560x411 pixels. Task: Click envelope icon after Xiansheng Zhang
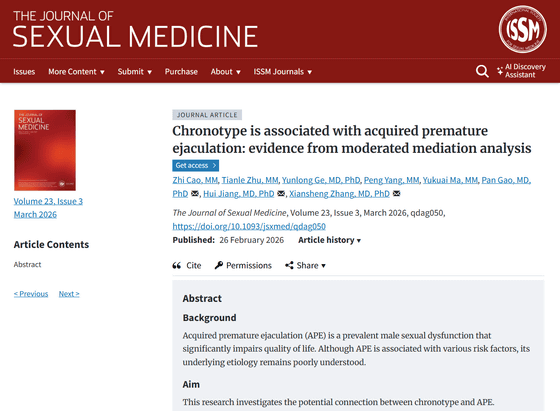click(x=396, y=194)
